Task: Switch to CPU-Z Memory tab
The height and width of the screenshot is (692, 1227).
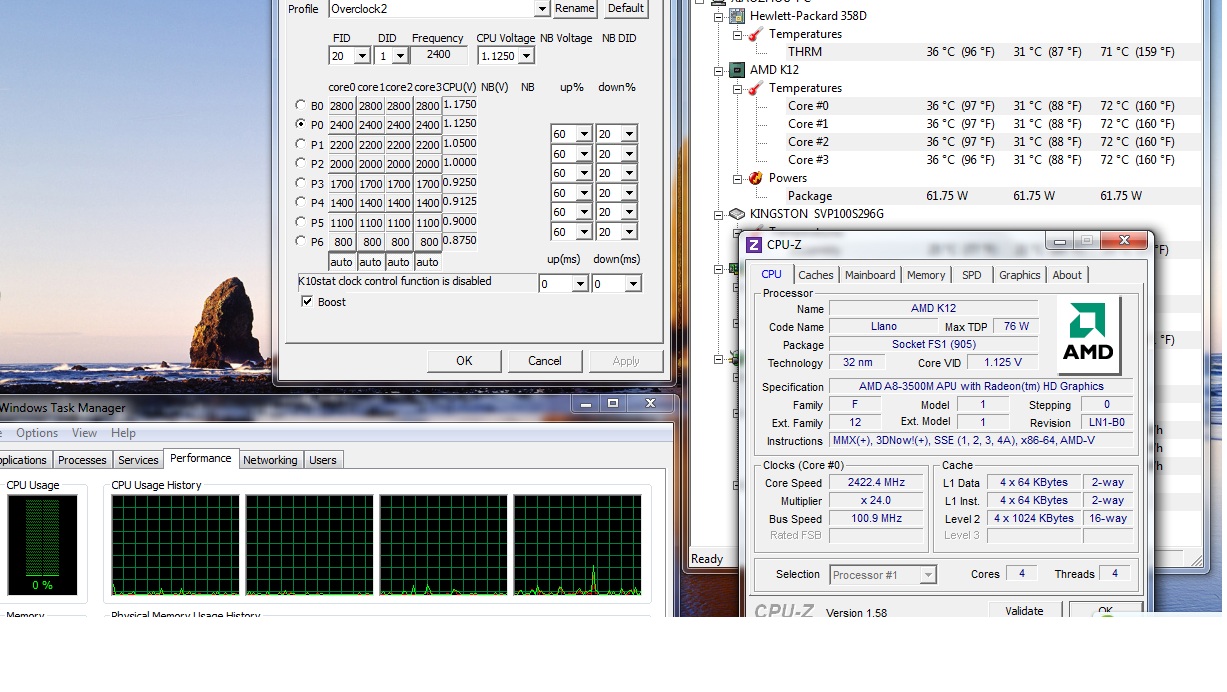Action: [926, 275]
